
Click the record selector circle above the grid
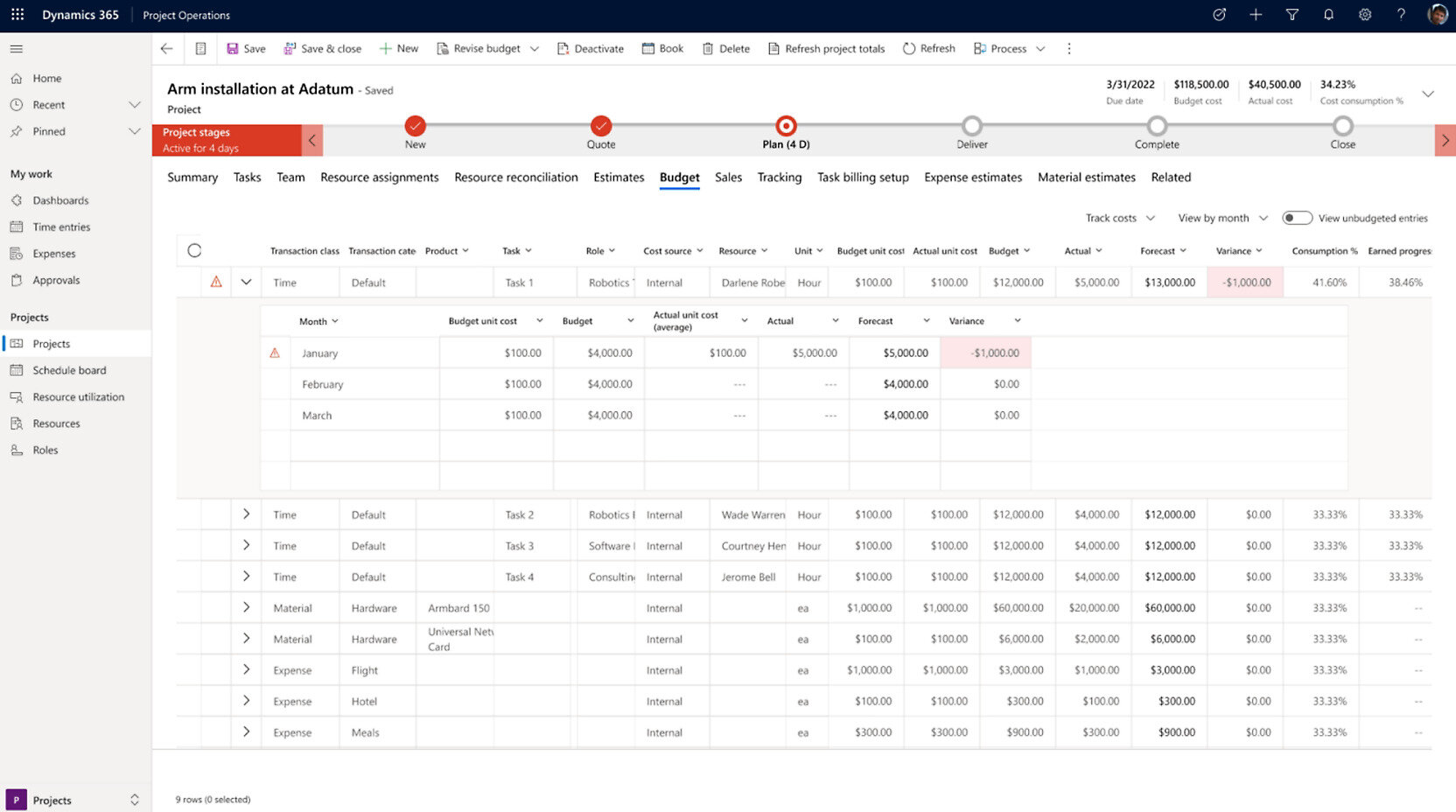[193, 249]
